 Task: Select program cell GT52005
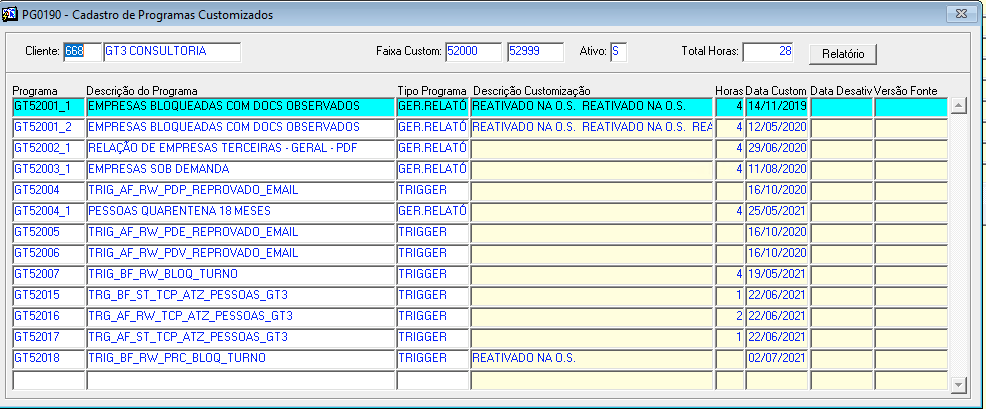coord(48,233)
